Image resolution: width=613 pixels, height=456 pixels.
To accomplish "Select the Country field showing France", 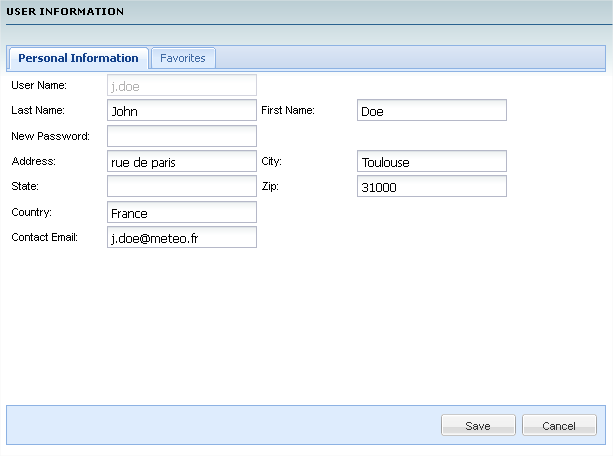I will click(182, 212).
